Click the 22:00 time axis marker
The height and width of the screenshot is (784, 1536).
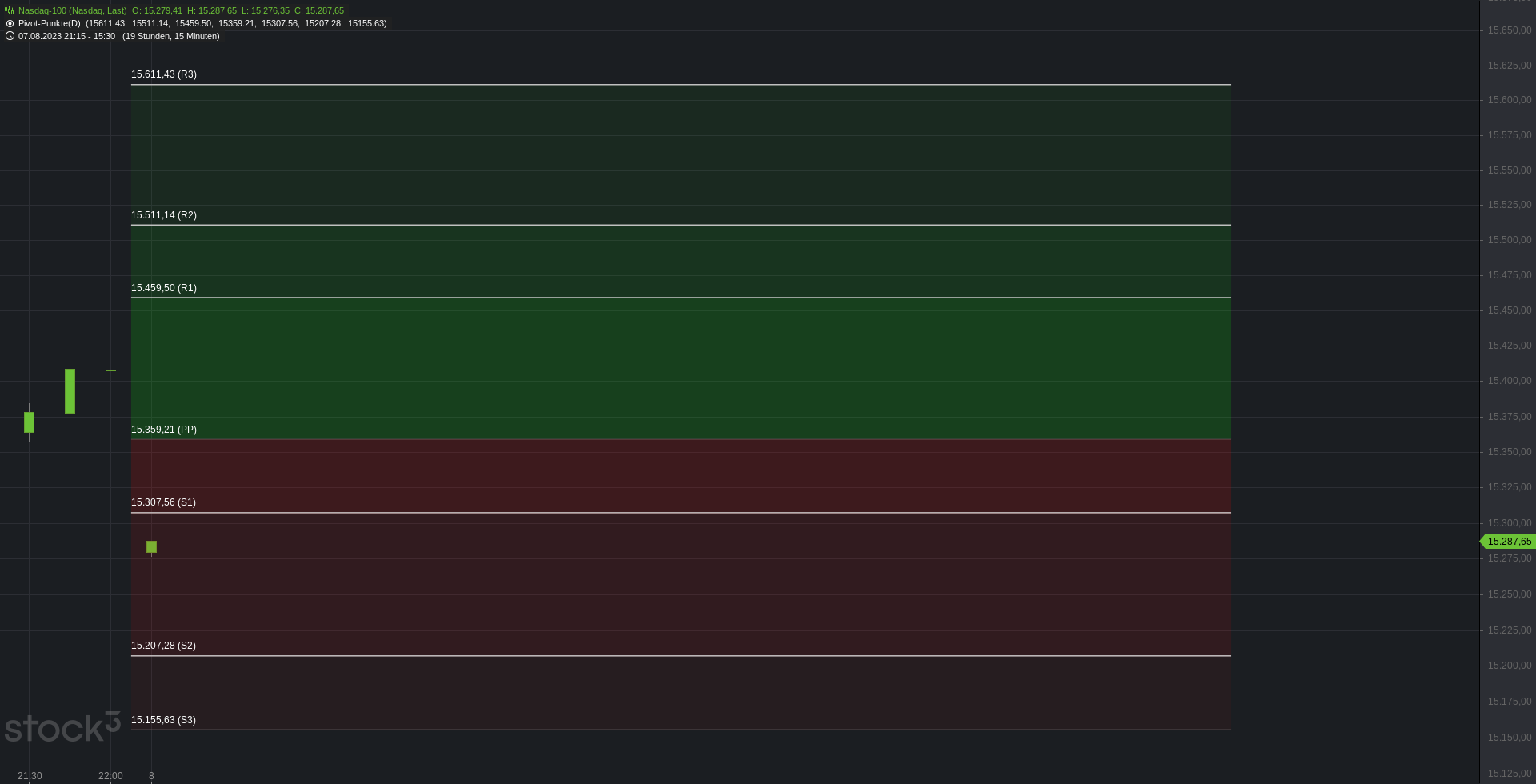[110, 776]
